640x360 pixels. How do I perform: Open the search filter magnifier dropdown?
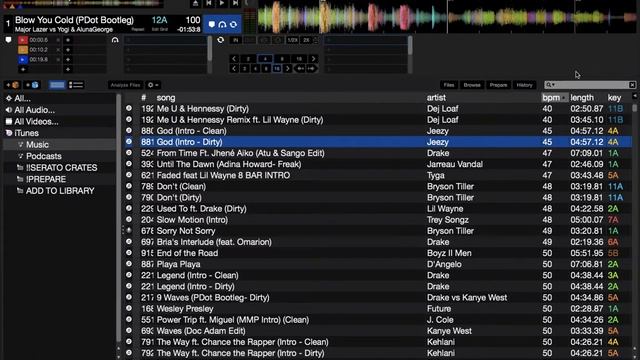[x=550, y=85]
